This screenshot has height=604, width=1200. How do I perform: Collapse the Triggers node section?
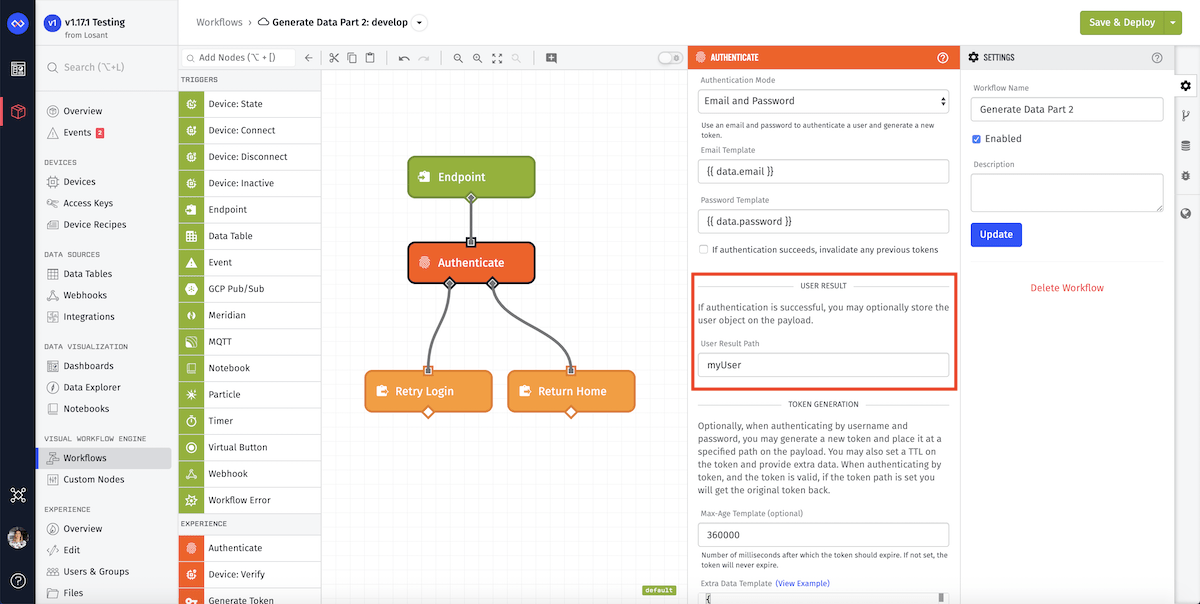point(250,79)
